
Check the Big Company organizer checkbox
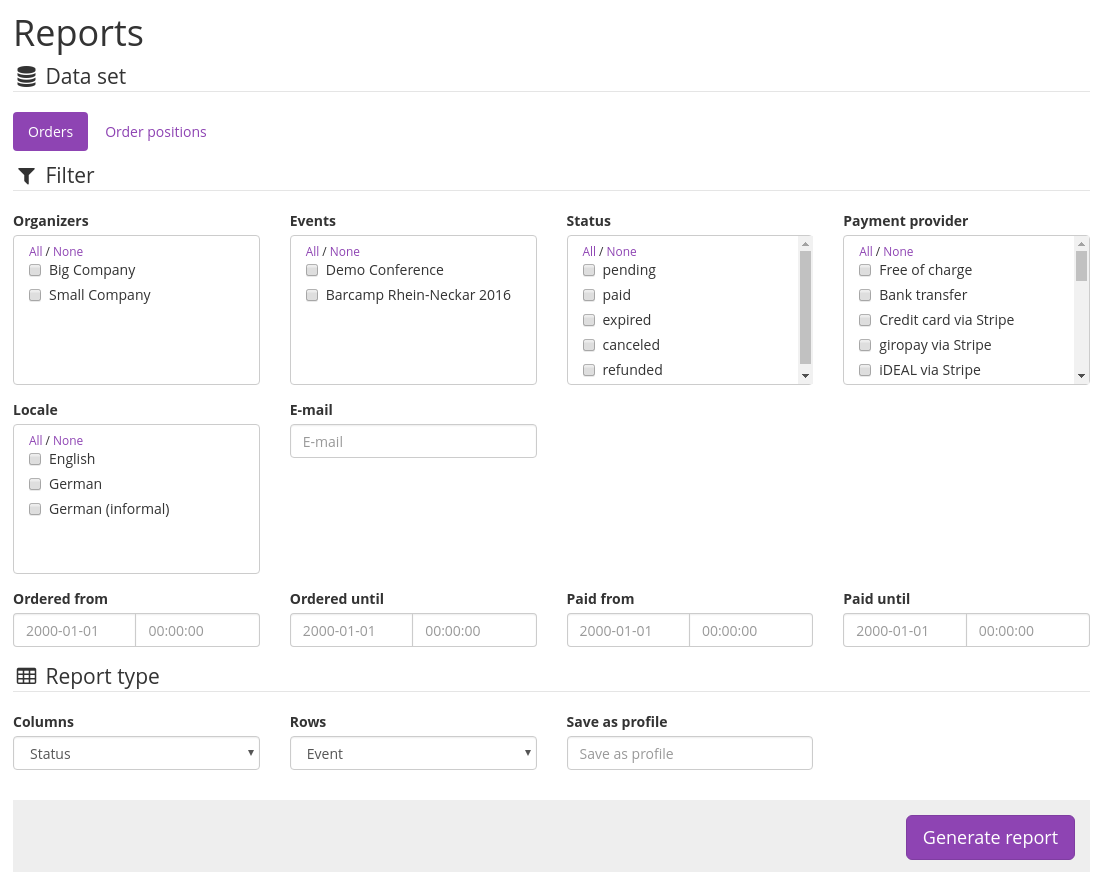coord(35,270)
